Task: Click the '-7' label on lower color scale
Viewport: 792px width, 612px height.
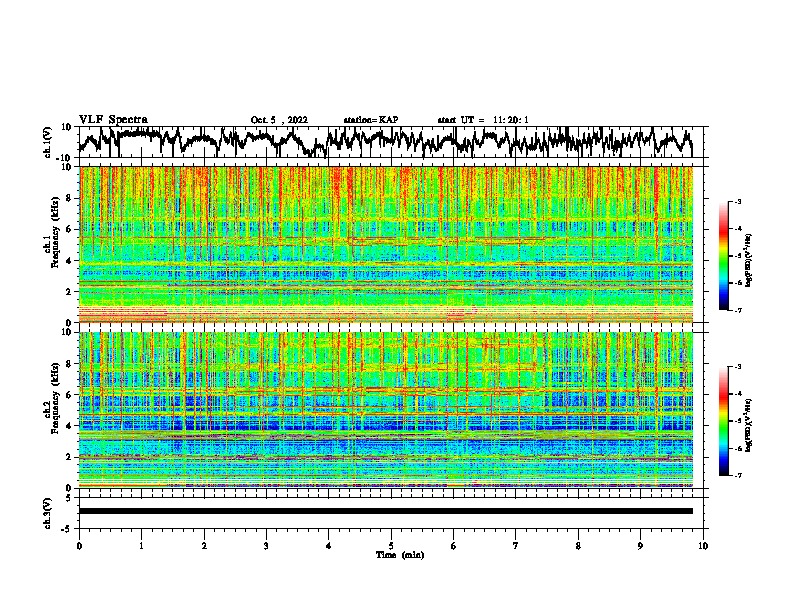Action: click(737, 475)
